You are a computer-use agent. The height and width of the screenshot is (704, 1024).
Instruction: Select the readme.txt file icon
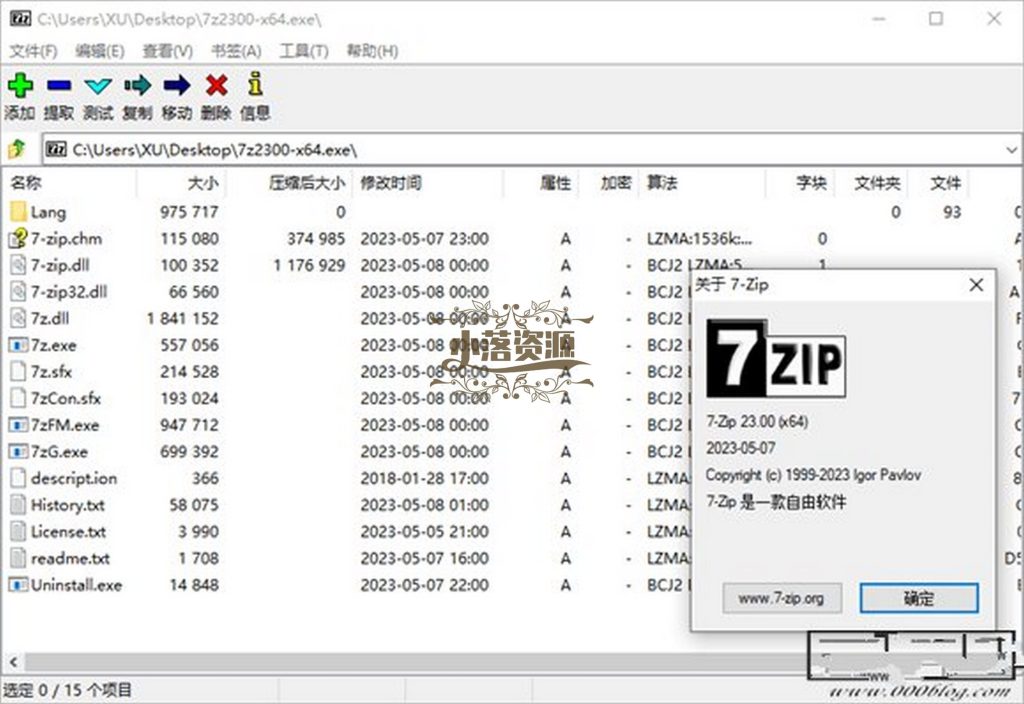coord(18,558)
